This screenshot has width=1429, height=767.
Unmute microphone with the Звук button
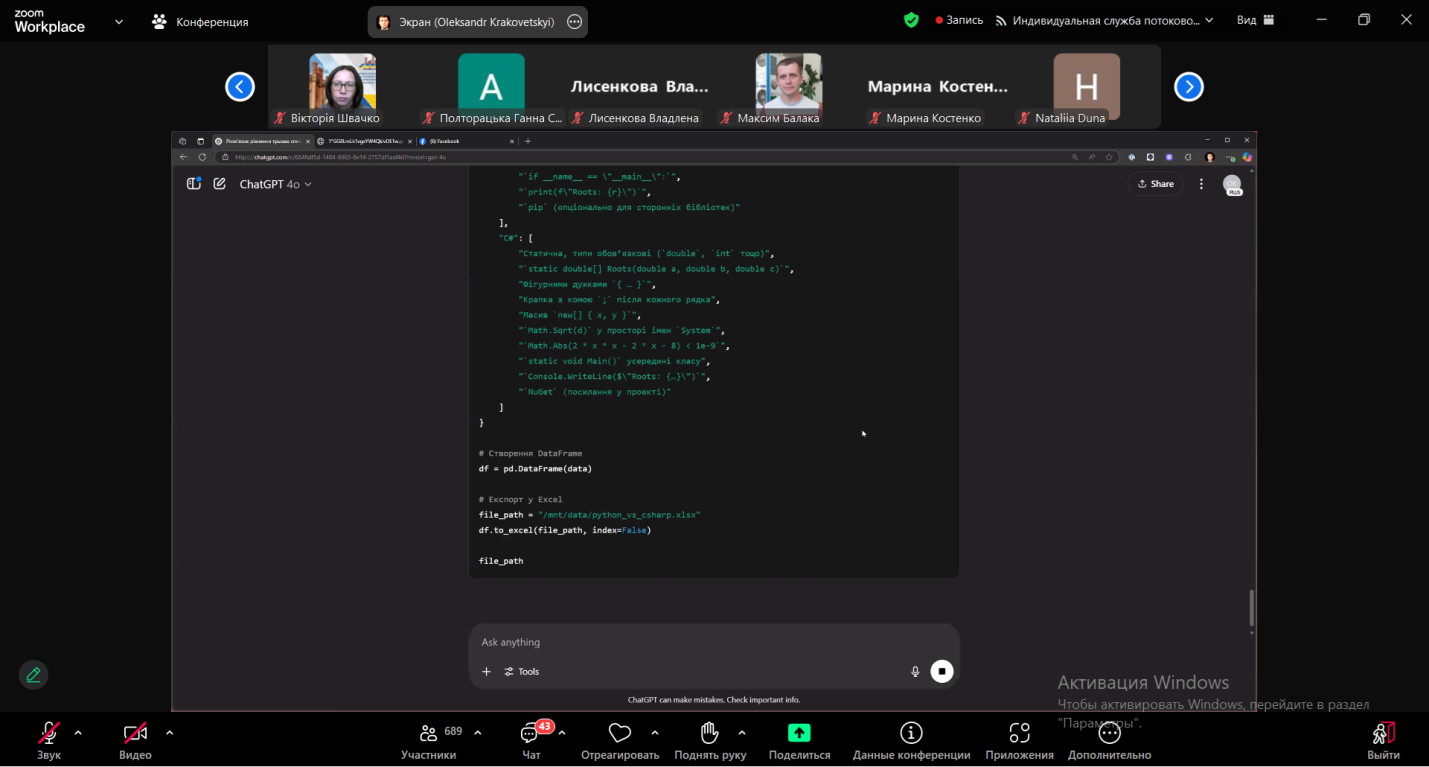click(x=48, y=735)
